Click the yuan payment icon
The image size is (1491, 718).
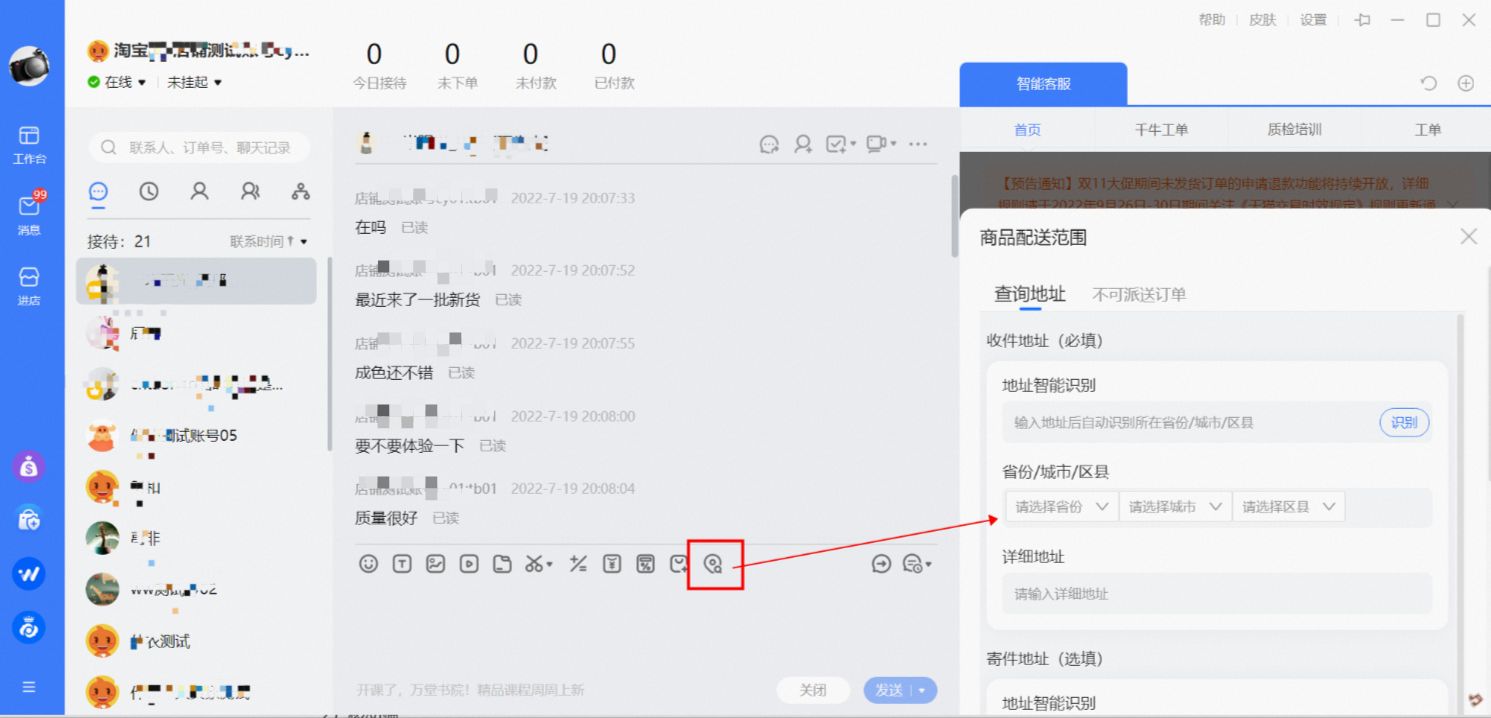click(612, 564)
